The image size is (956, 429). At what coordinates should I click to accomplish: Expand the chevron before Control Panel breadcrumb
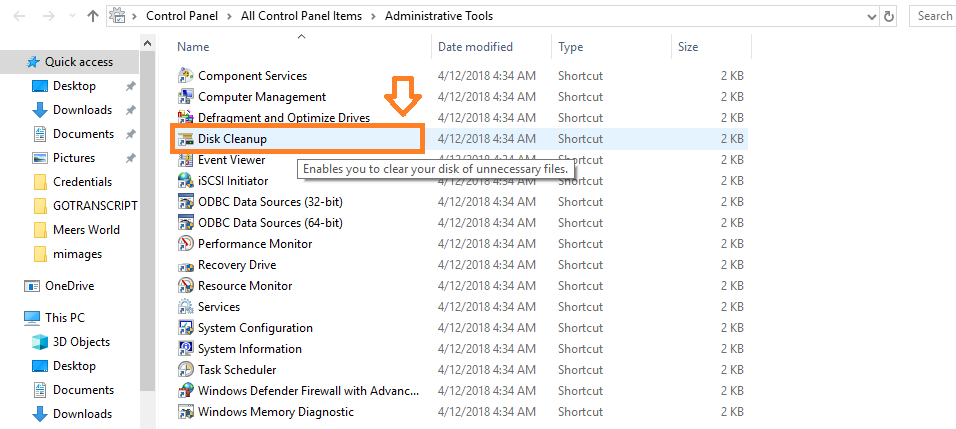(x=134, y=16)
